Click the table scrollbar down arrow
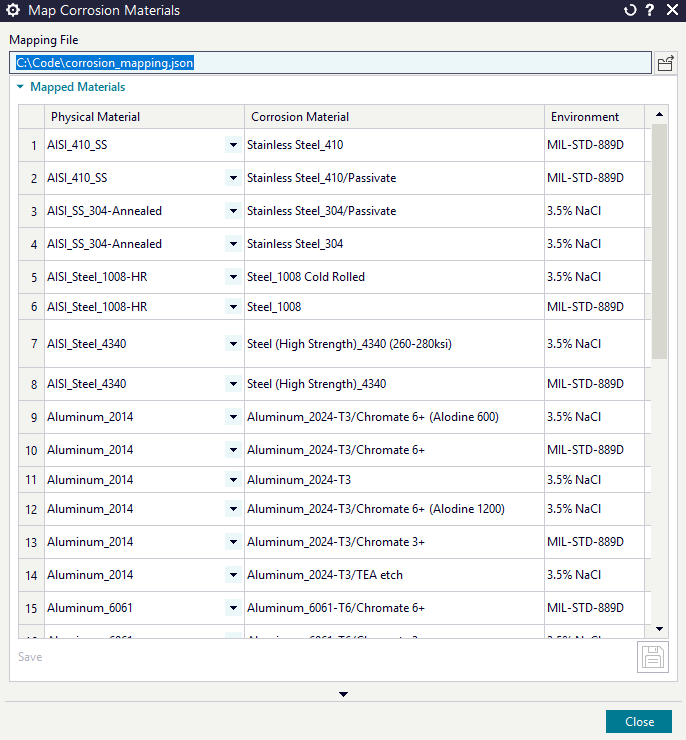Viewport: 686px width, 740px height. tap(658, 628)
